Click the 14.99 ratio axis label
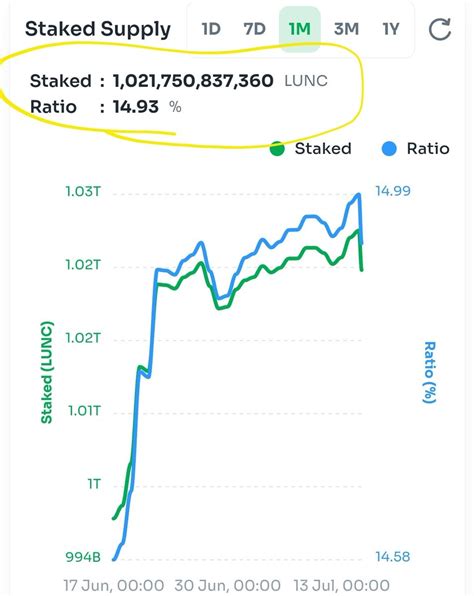Viewport: 474px width, 596px height. (393, 191)
